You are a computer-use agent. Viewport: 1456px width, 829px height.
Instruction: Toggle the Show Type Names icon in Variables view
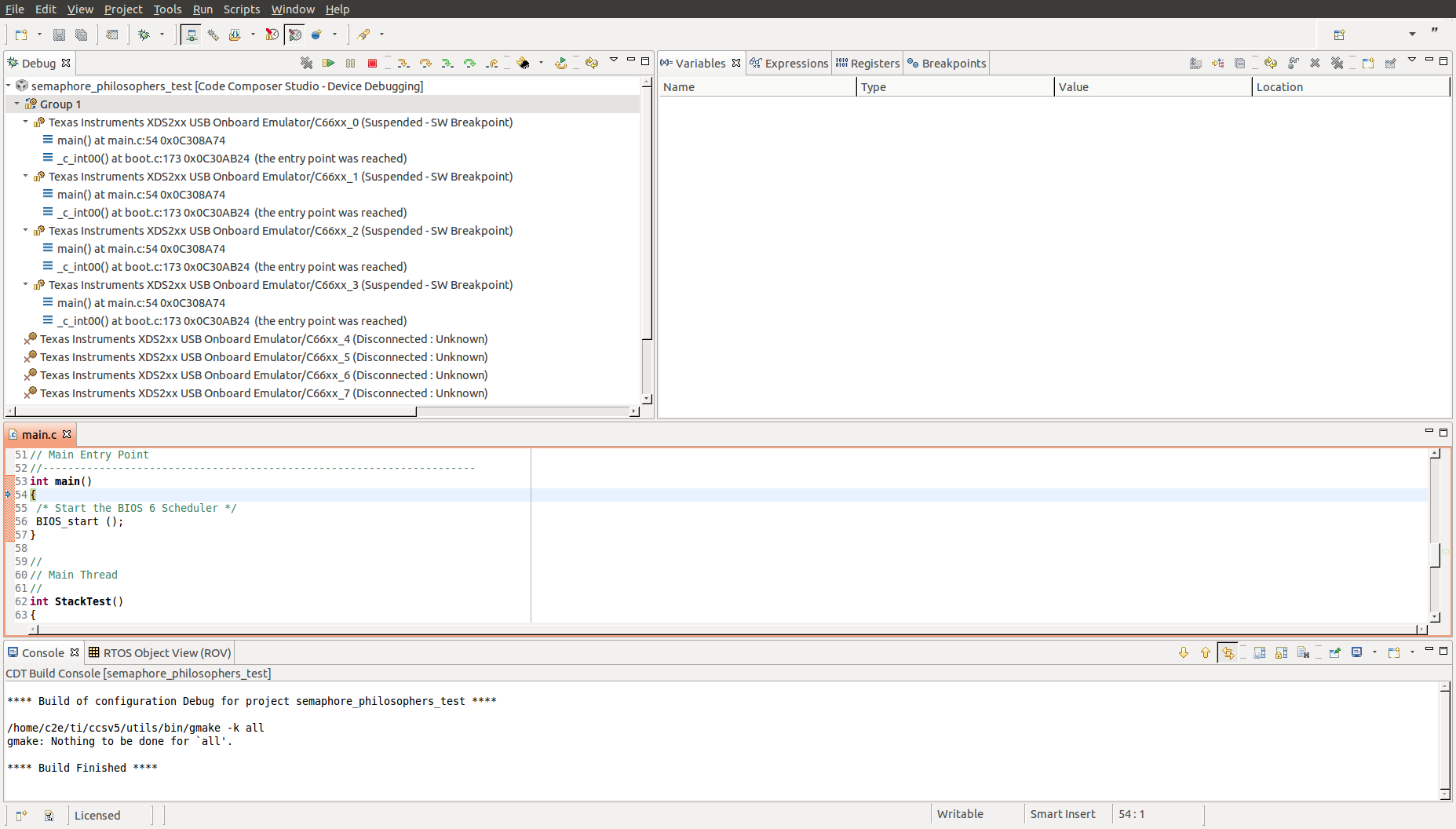tap(1195, 63)
